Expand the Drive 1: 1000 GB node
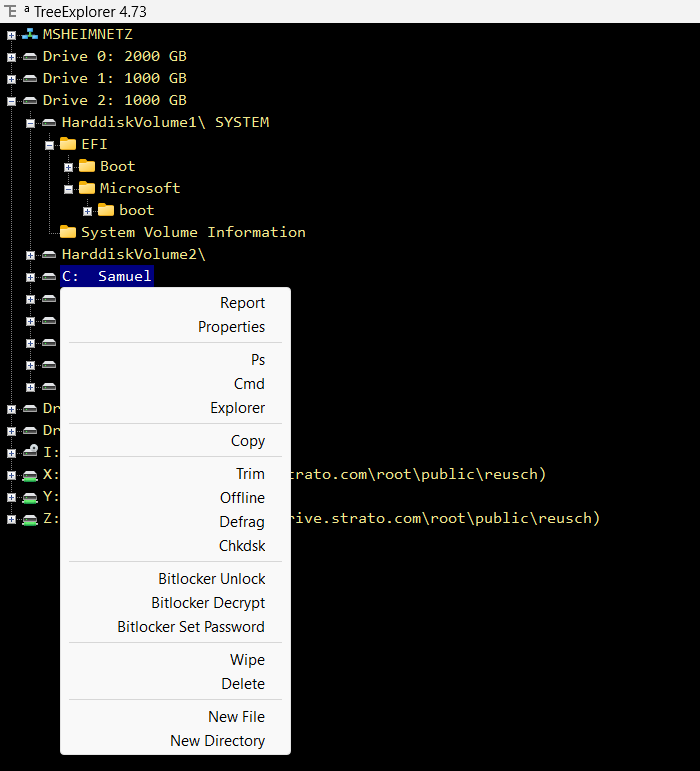 pyautogui.click(x=11, y=78)
